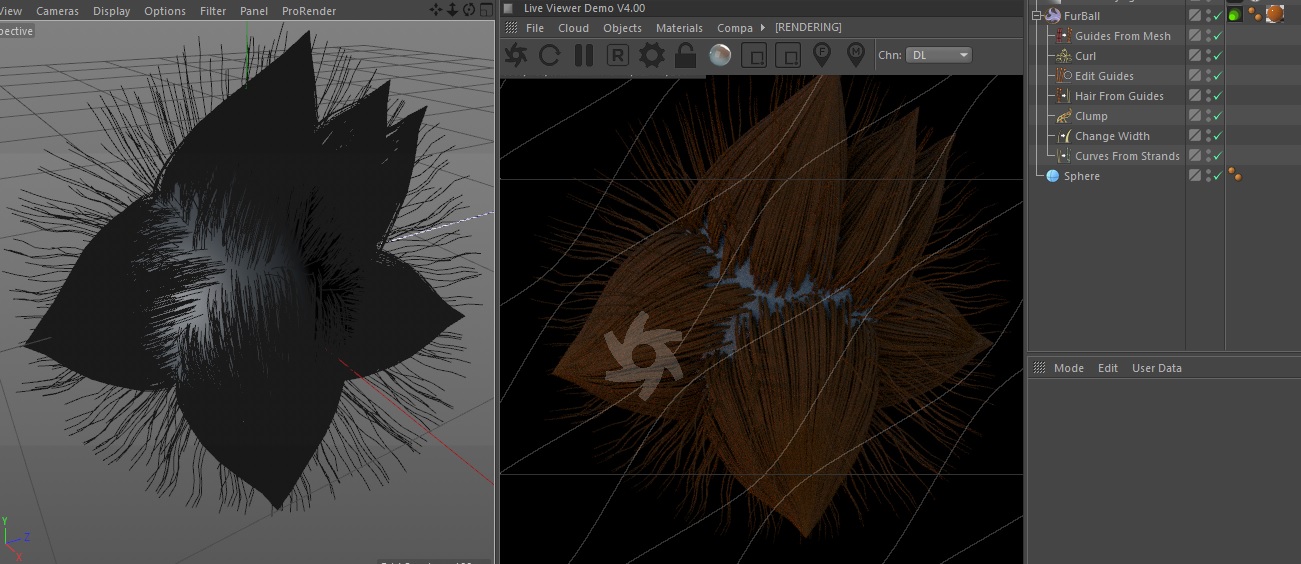Open the Chn channel dropdown
1301x564 pixels.
coord(938,55)
